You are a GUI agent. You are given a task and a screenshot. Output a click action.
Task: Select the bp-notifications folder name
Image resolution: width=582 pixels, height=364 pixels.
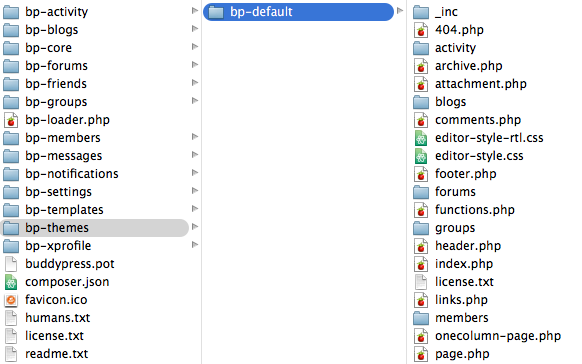[x=72, y=174]
